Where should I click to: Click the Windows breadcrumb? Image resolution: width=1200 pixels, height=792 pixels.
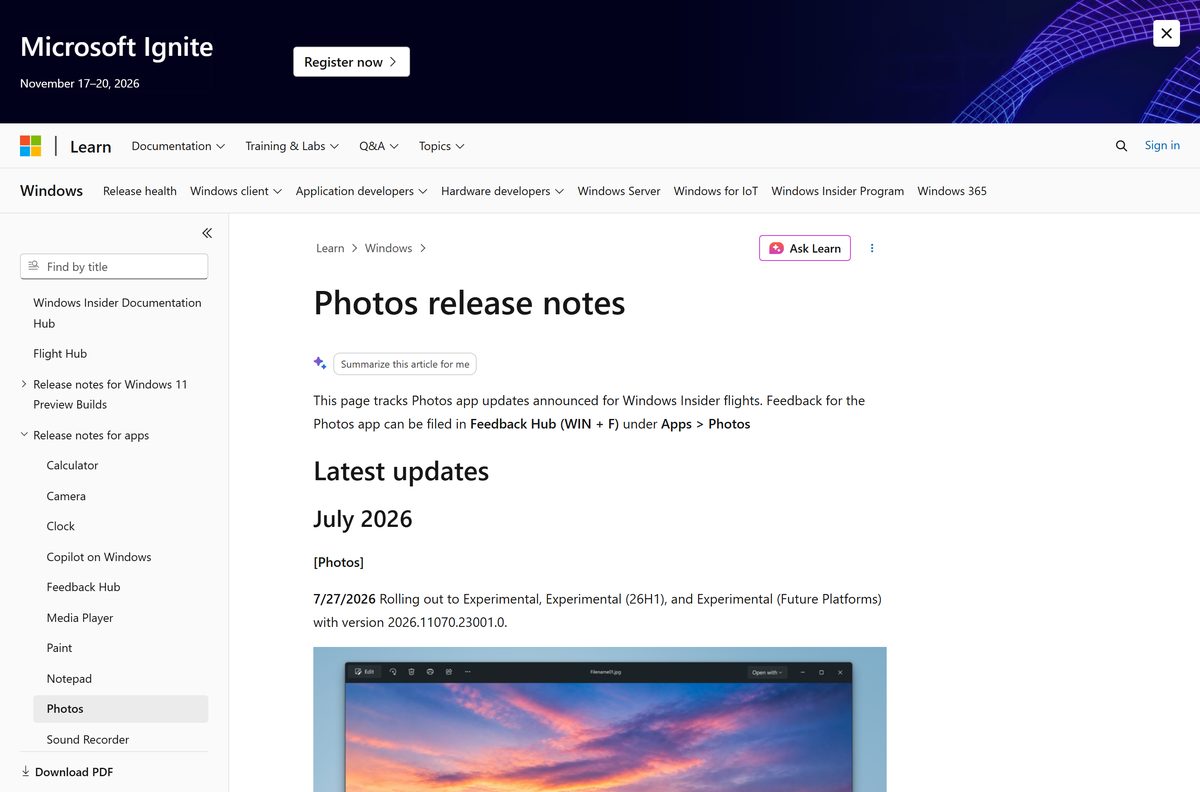click(x=388, y=248)
